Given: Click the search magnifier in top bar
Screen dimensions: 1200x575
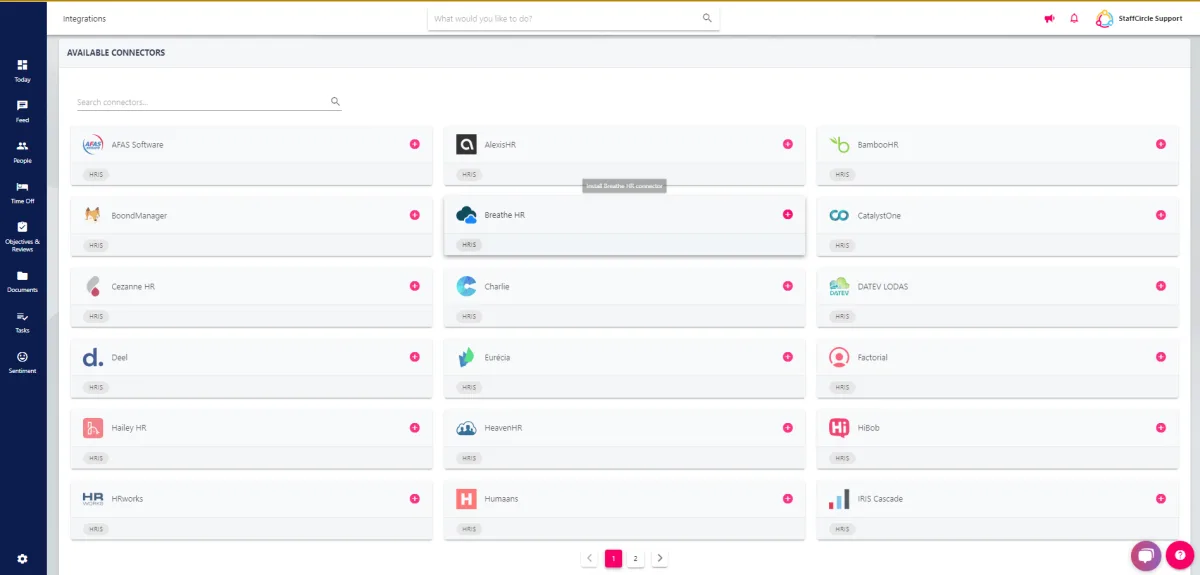Looking at the screenshot, I should pos(707,18).
